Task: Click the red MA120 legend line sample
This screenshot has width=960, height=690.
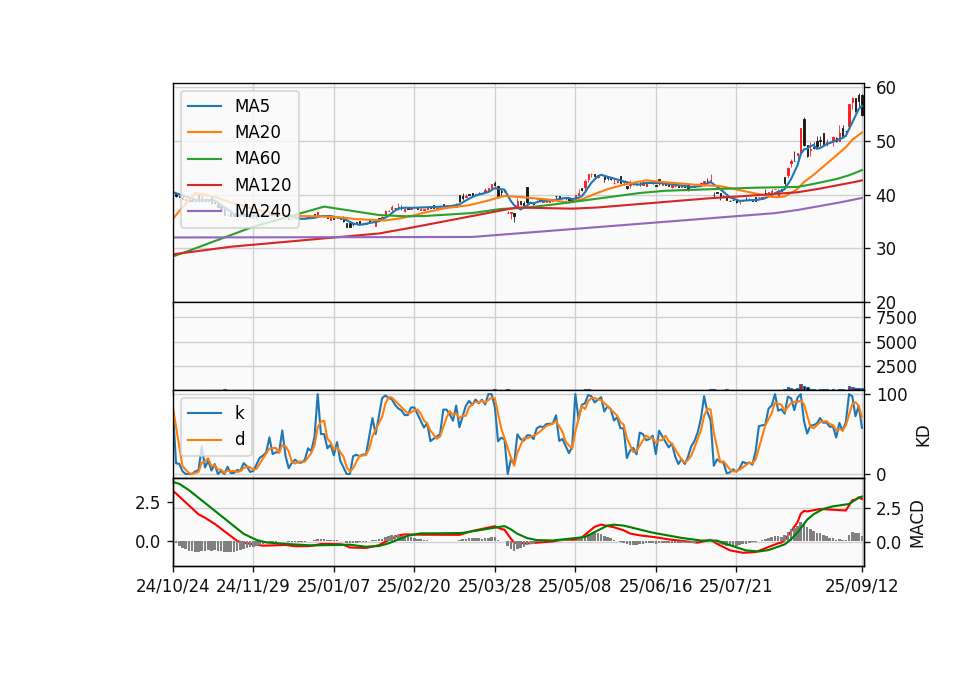Action: click(x=204, y=185)
